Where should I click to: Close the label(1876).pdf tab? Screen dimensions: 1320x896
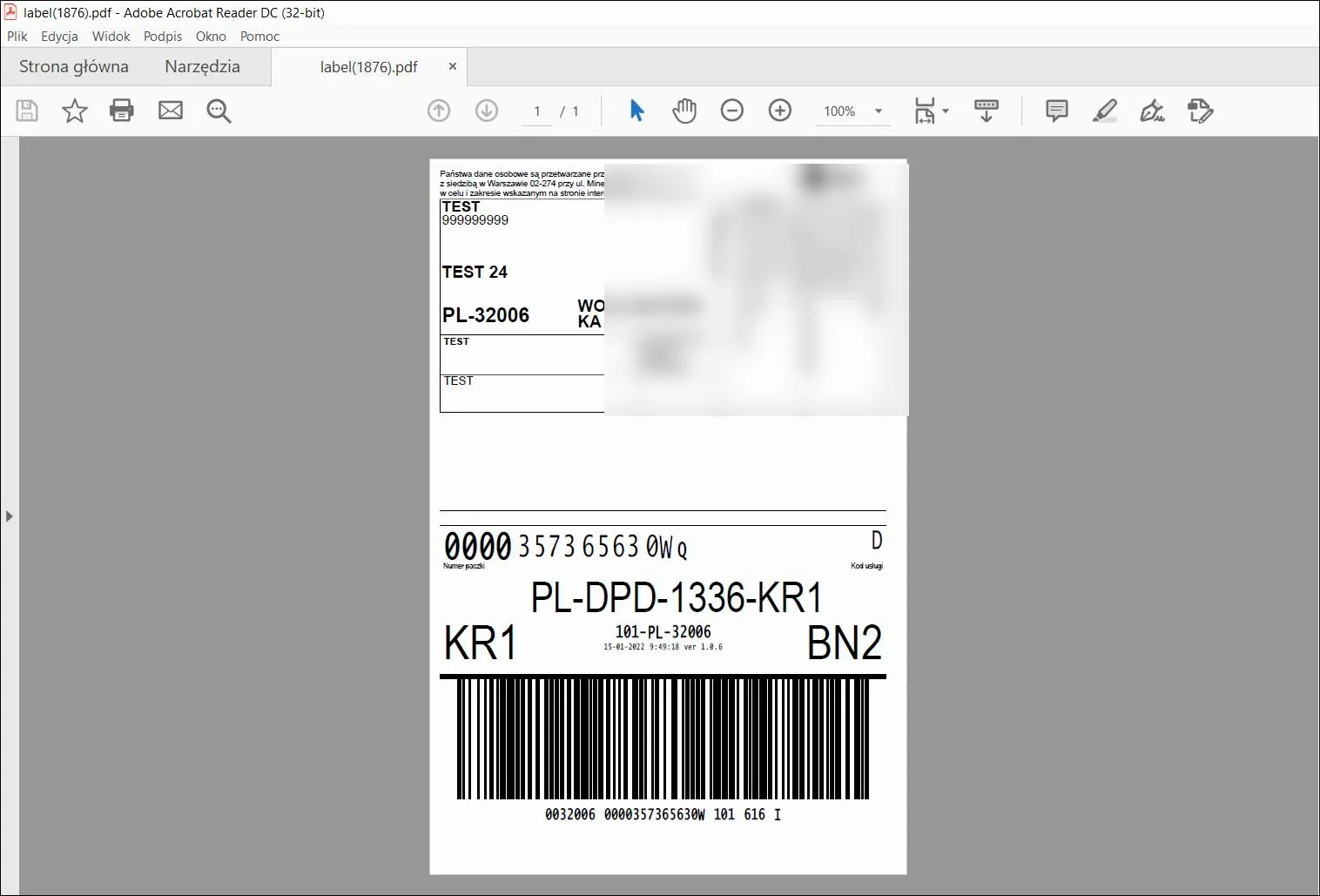pyautogui.click(x=453, y=66)
